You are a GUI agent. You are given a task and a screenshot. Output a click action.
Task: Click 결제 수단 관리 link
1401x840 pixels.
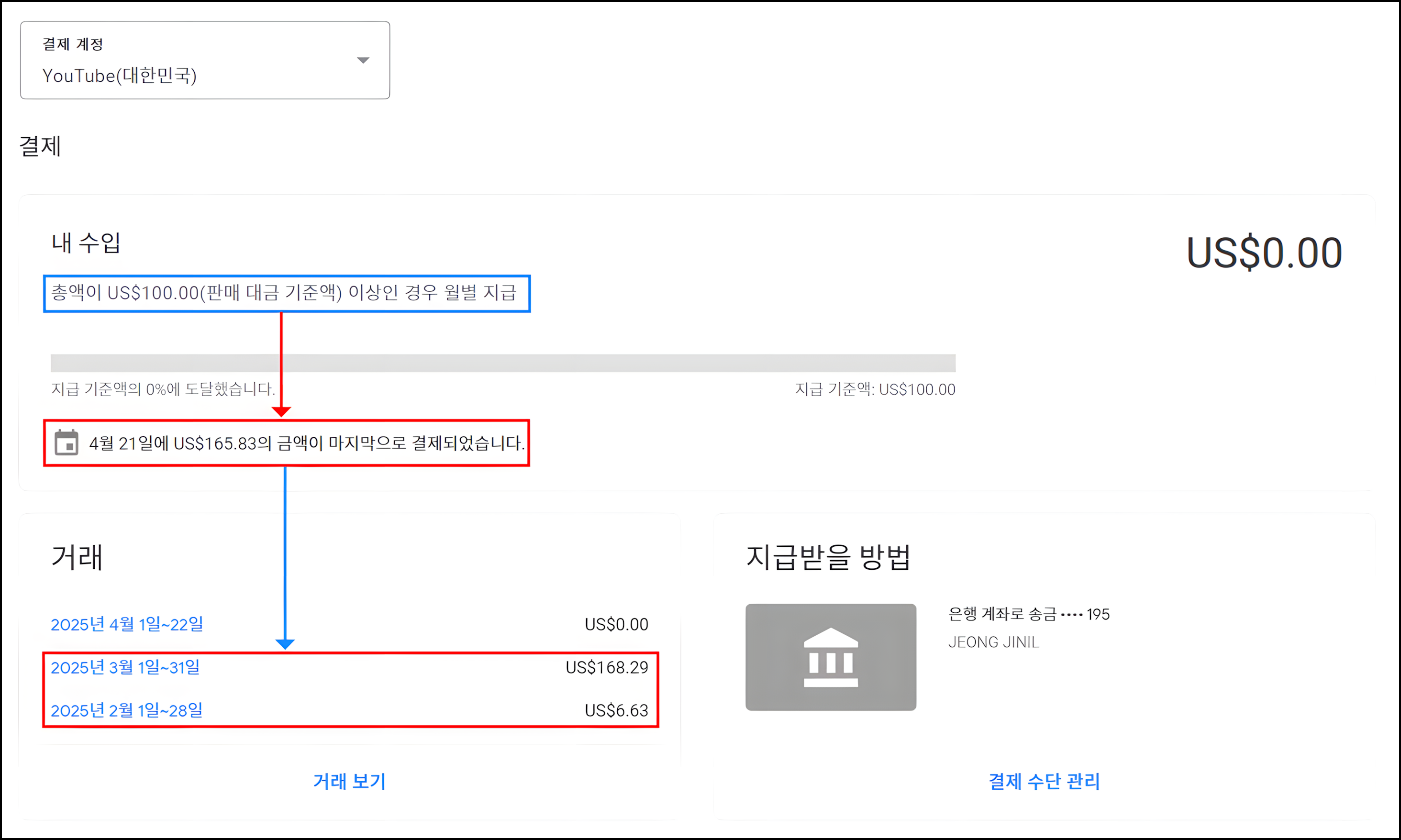1044,781
